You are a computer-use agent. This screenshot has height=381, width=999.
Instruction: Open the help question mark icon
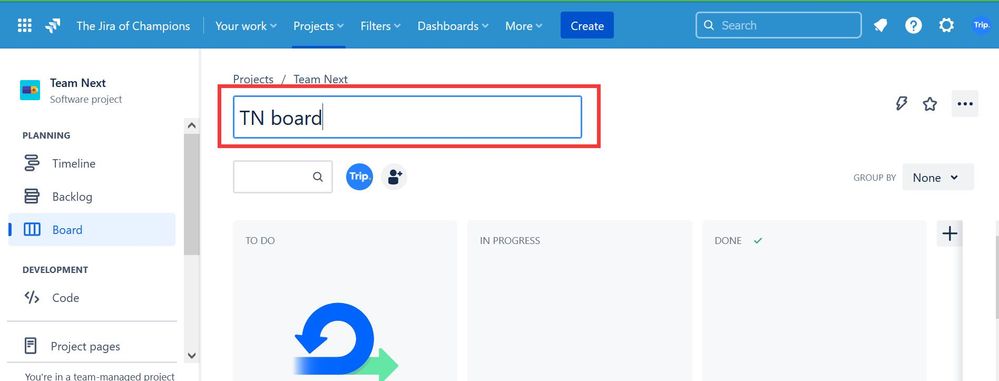(914, 25)
